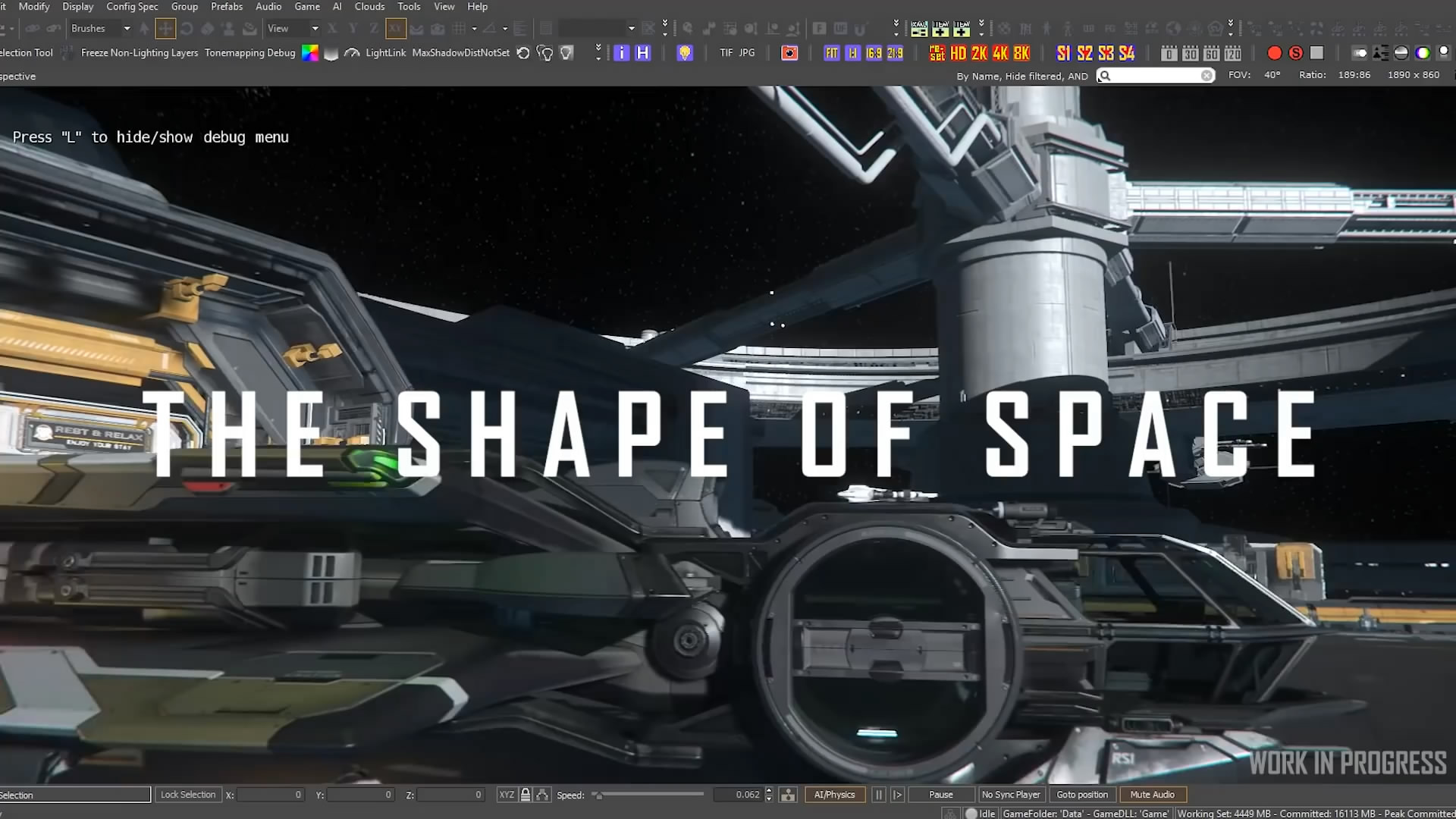The height and width of the screenshot is (819, 1456).
Task: Select TIF screenshot format
Action: point(726,52)
